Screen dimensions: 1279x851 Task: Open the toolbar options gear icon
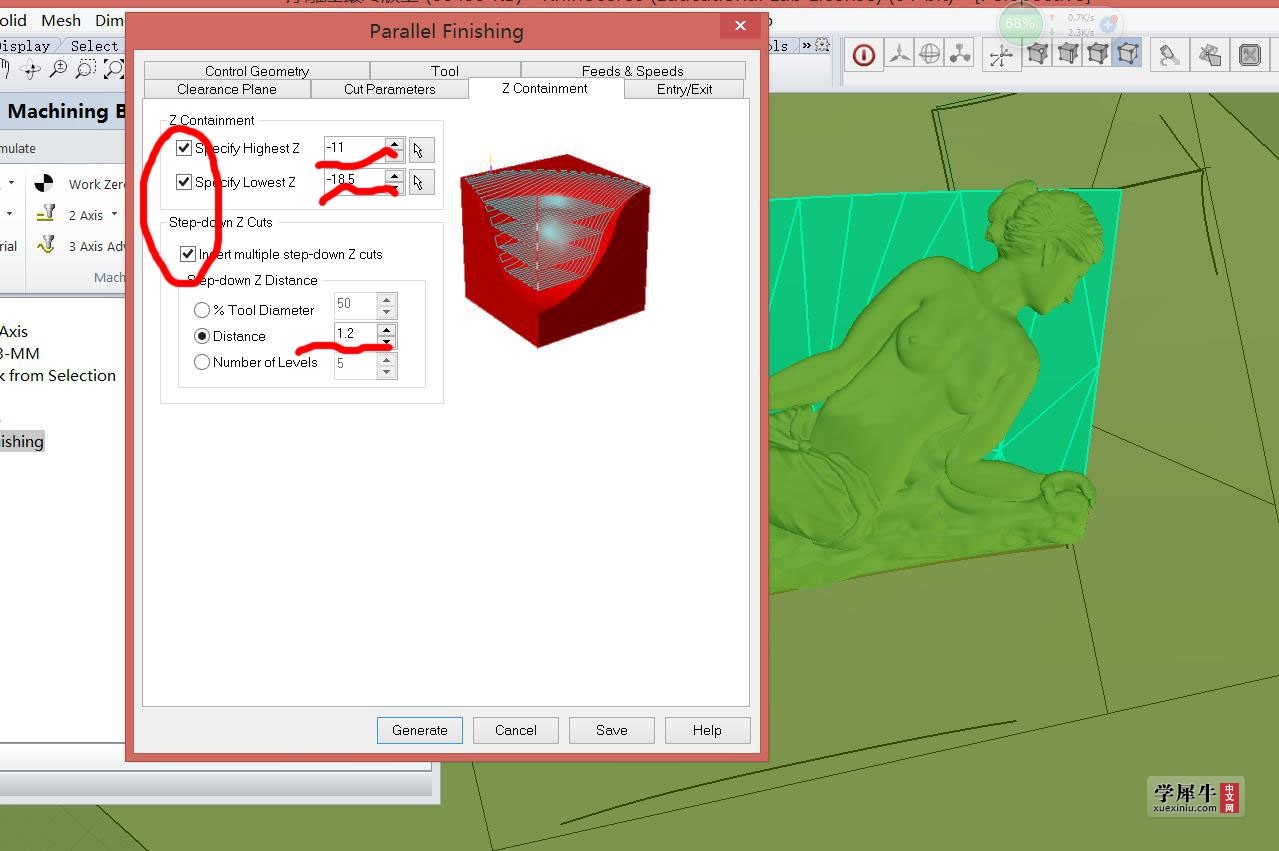[x=822, y=45]
